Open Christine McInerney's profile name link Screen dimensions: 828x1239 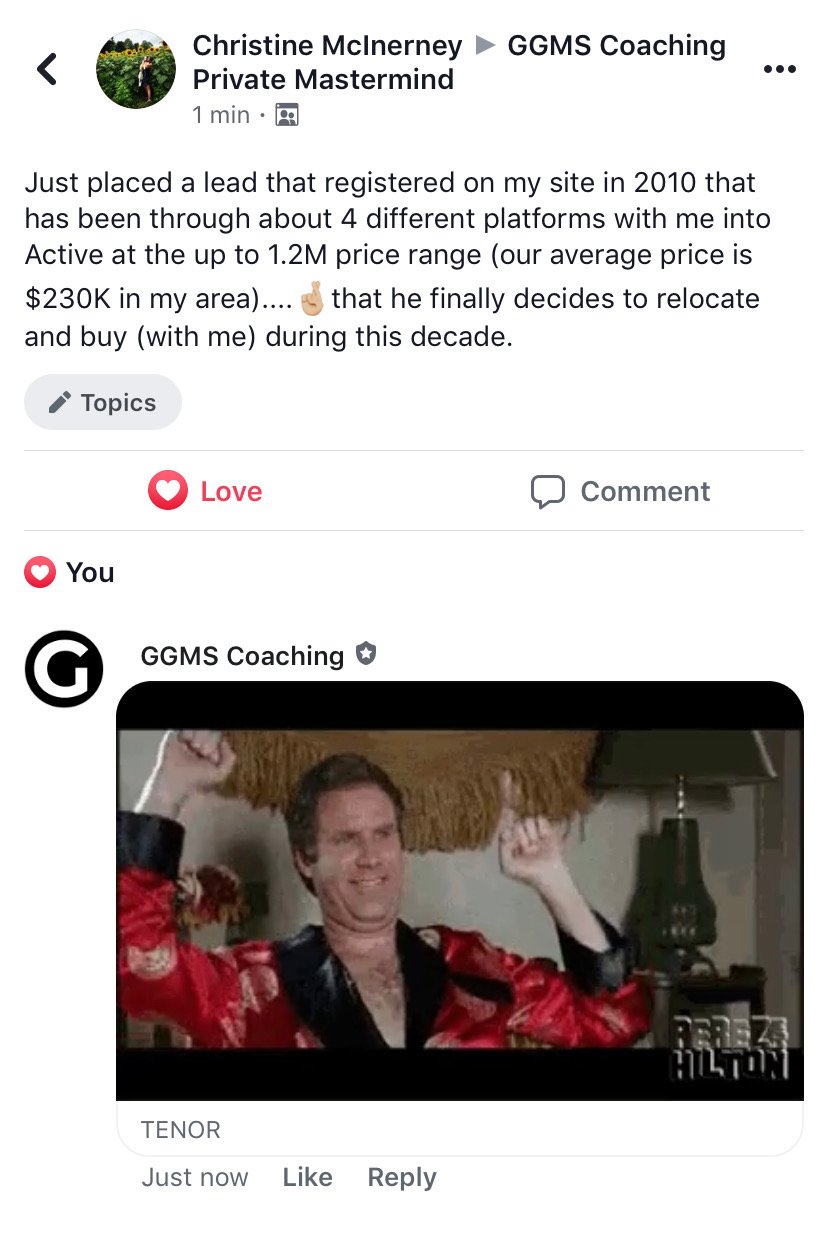[x=327, y=45]
